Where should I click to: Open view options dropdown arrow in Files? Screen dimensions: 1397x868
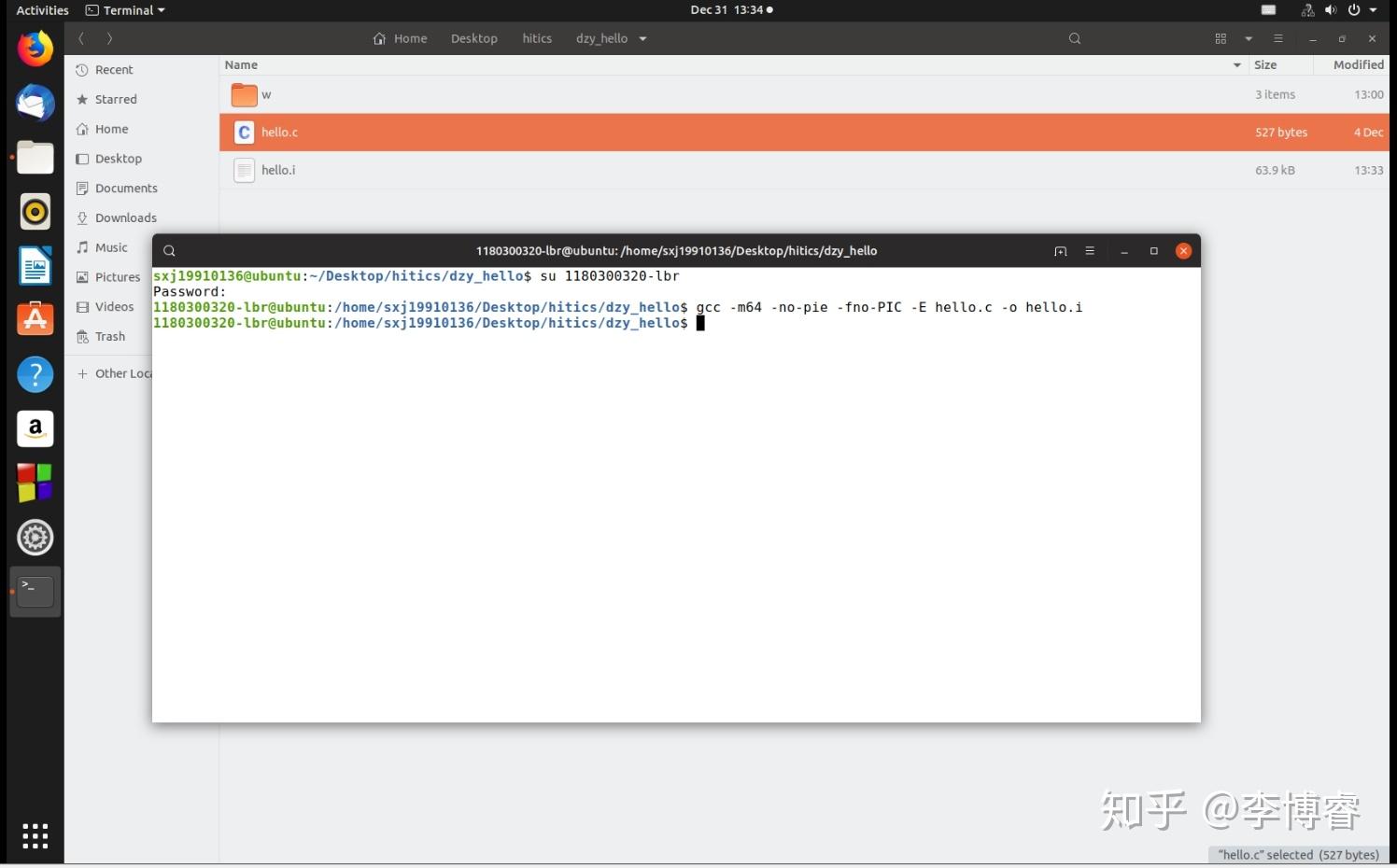point(1249,38)
